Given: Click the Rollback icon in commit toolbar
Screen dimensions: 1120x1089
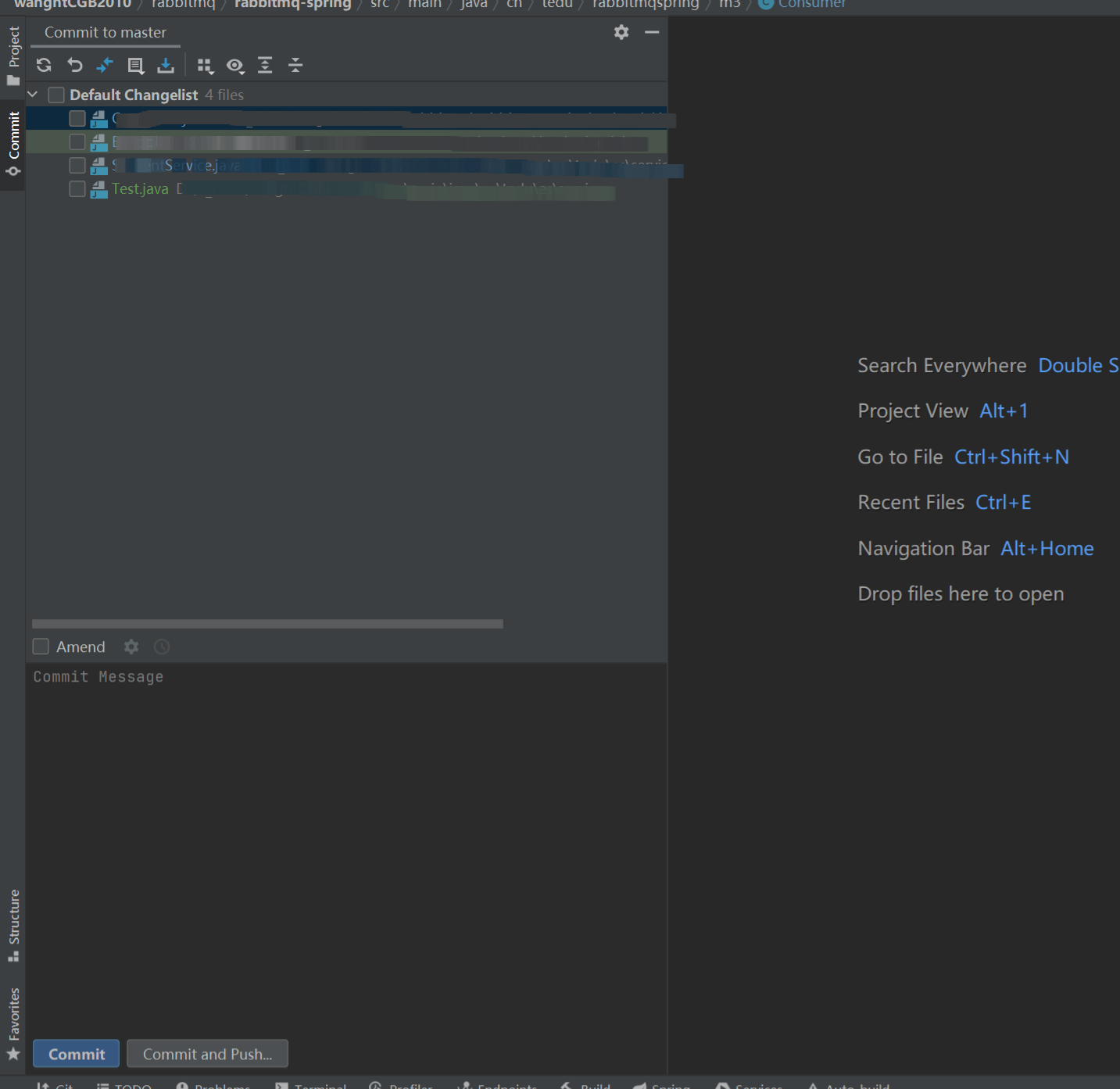Looking at the screenshot, I should [x=74, y=65].
